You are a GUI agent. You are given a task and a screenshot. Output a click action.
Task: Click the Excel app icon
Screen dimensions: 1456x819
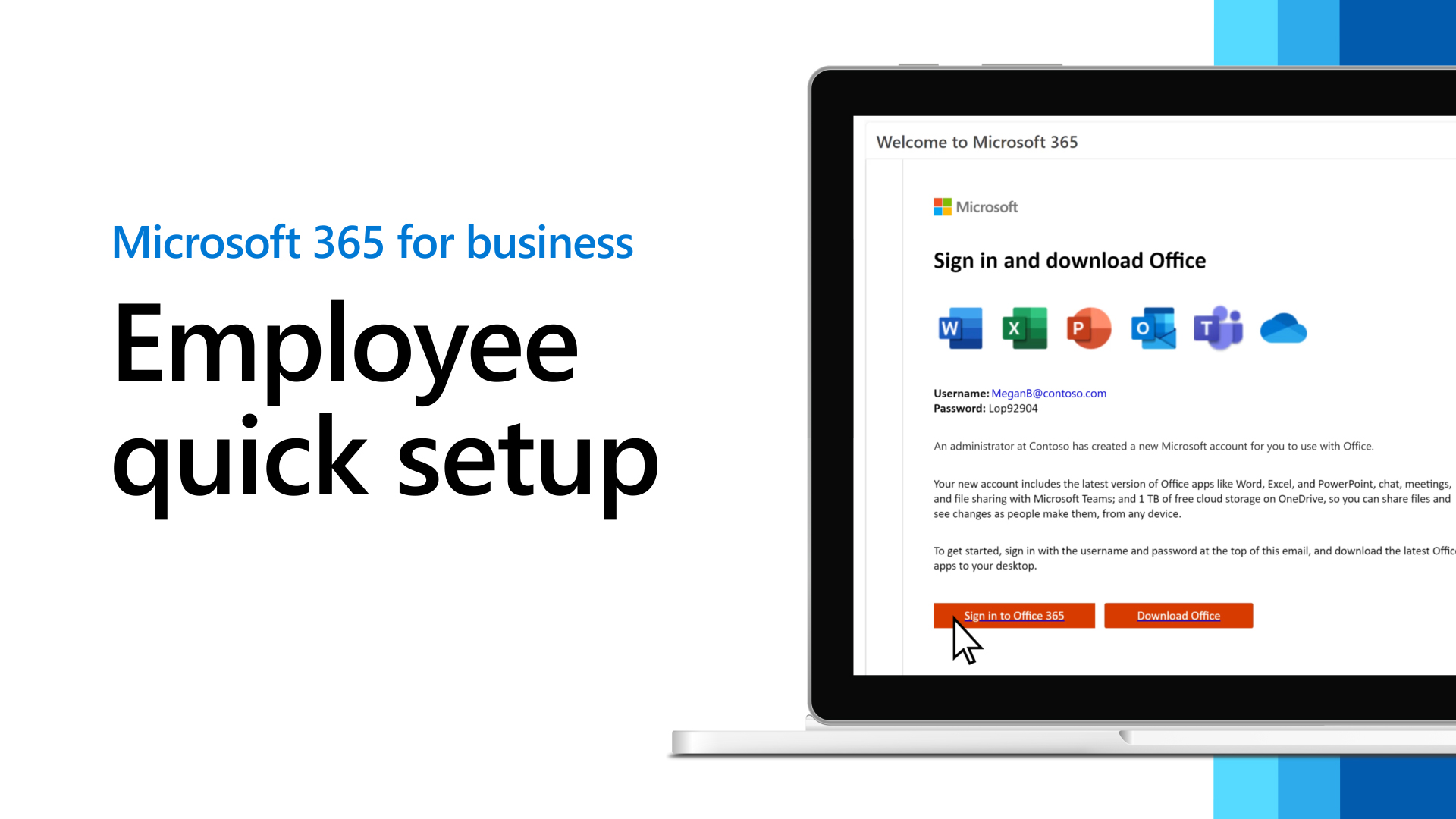[x=1024, y=328]
